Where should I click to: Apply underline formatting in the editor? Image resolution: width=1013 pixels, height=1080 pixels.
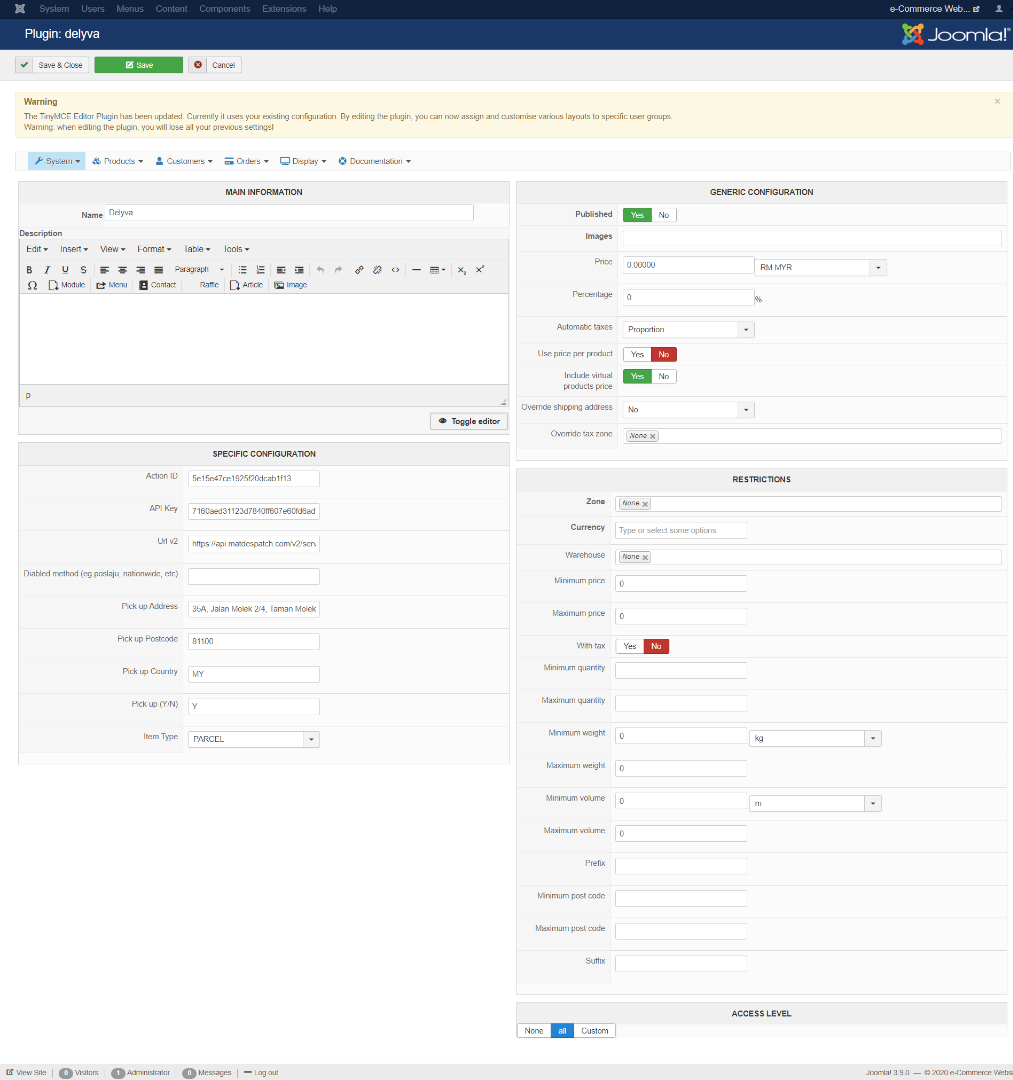coord(65,270)
